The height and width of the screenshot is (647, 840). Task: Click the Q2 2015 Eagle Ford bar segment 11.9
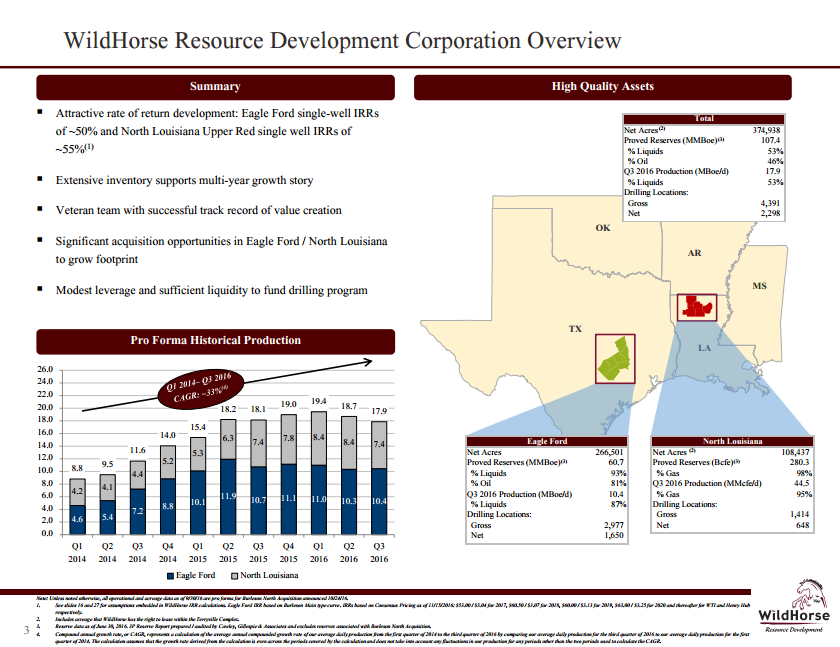(228, 496)
